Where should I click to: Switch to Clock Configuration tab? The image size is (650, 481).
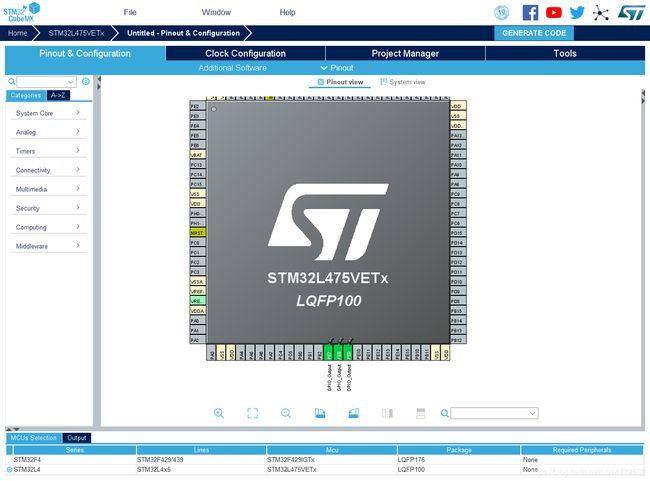[245, 53]
